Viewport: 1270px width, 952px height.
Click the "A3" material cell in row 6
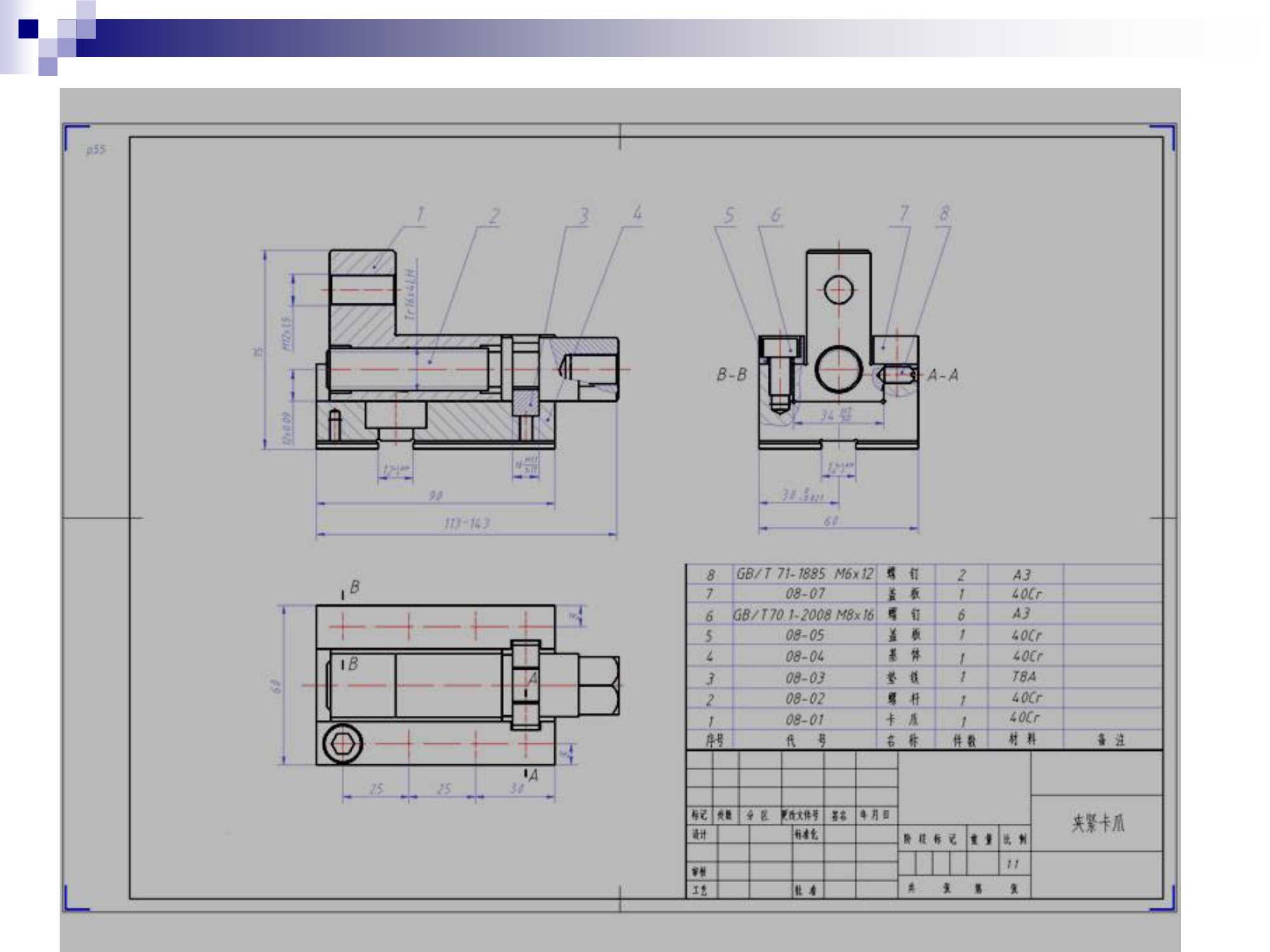(x=1021, y=614)
